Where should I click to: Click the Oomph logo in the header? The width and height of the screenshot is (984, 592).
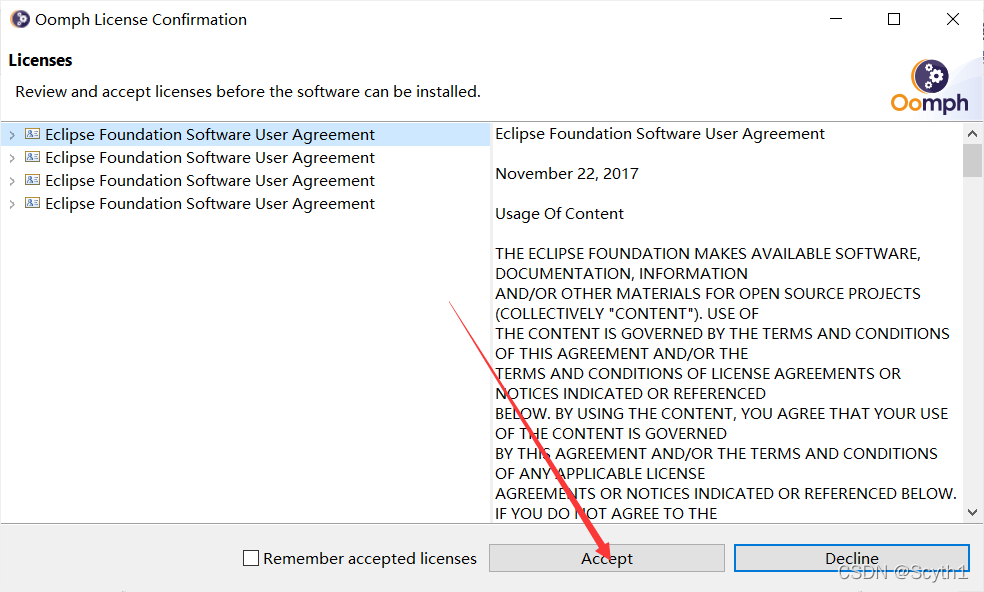coord(929,87)
